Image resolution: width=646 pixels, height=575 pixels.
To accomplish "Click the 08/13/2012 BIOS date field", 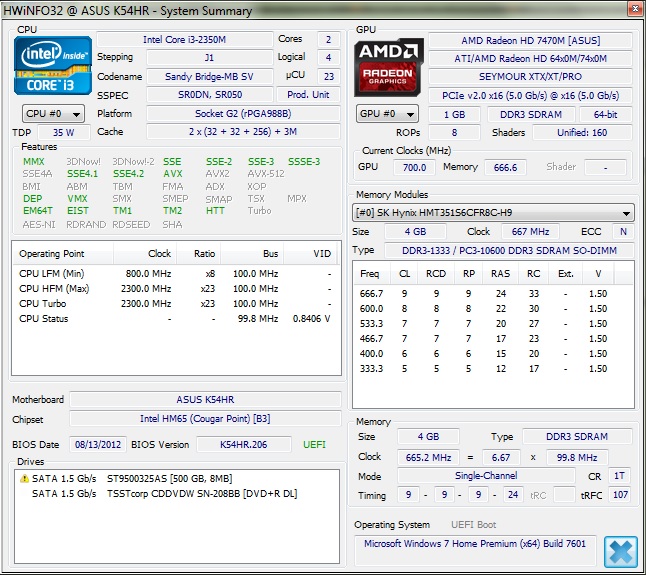I will [x=98, y=444].
